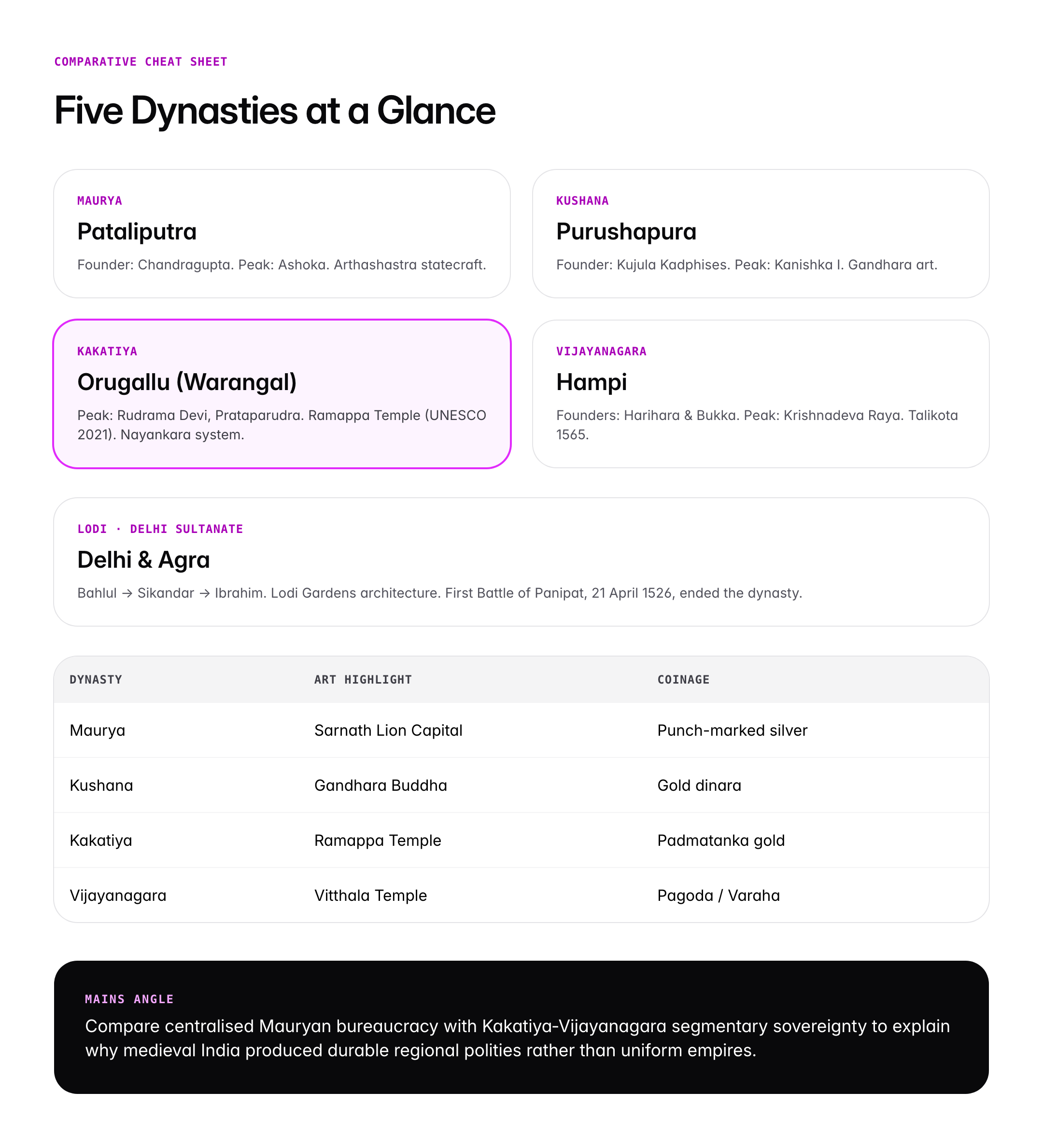Select the Lodi Delhi & Agra card
The image size is (1043, 1148).
(521, 561)
